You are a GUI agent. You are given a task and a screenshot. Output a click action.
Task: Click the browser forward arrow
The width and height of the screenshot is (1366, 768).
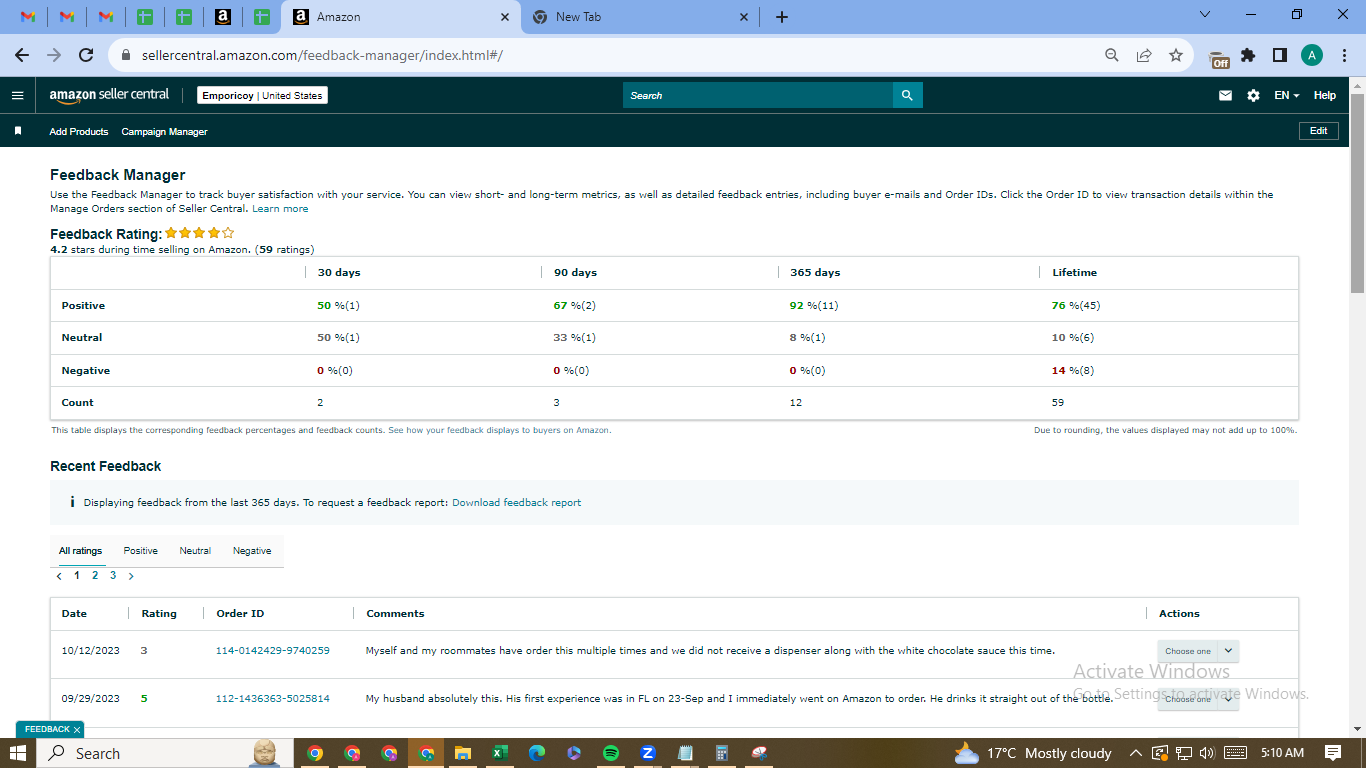point(54,56)
